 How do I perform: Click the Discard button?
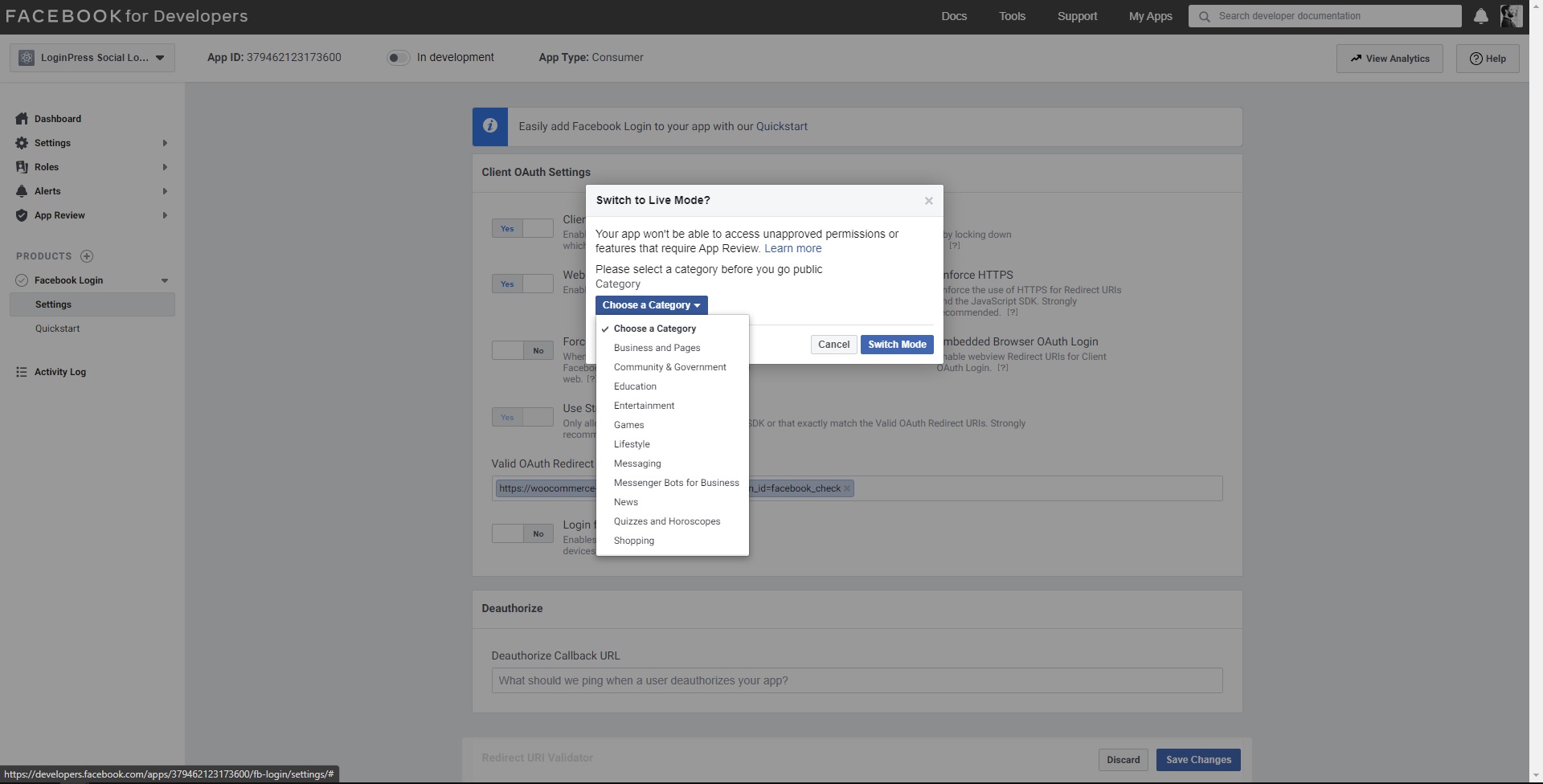tap(1123, 760)
